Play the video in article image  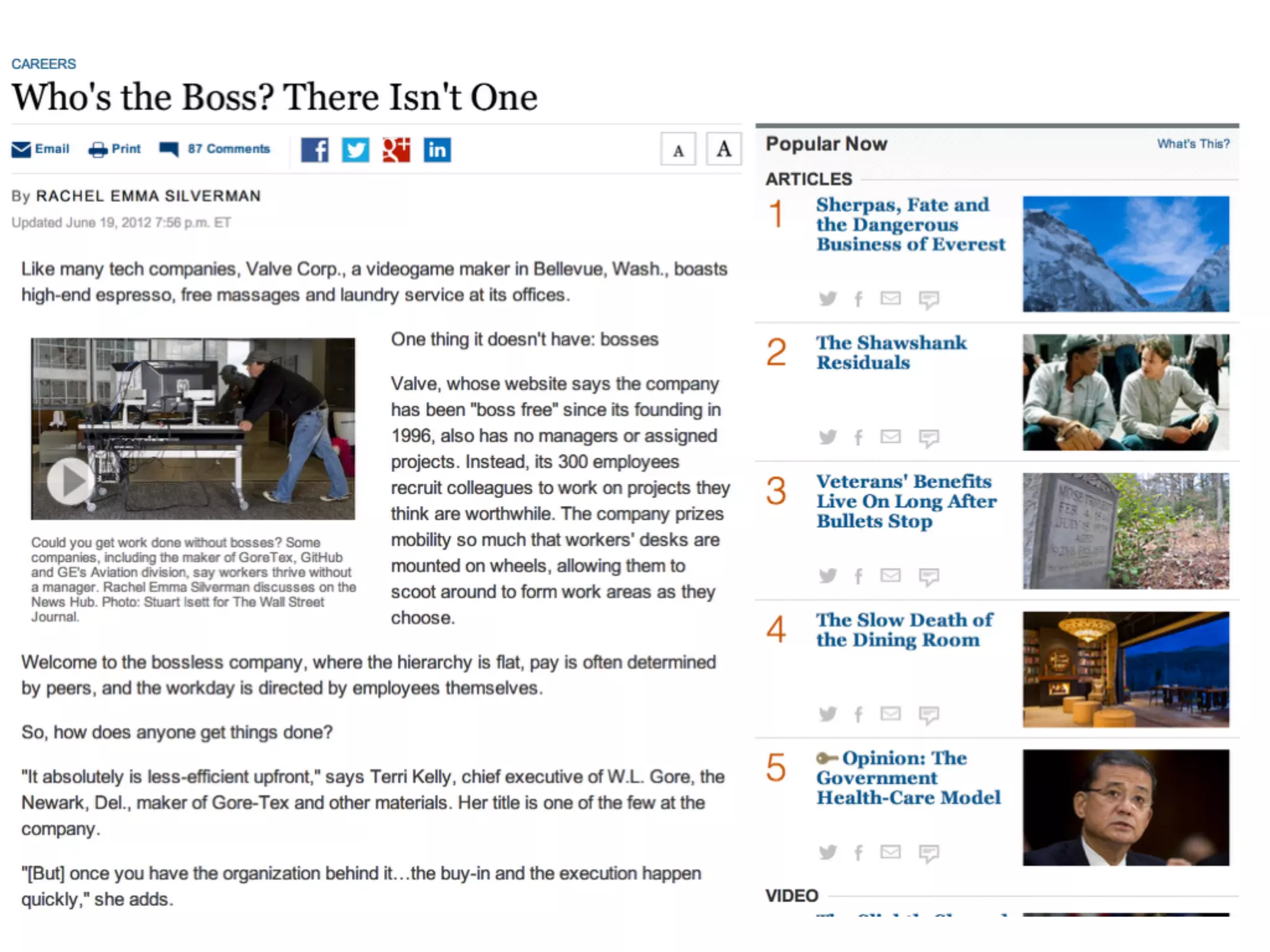coord(70,480)
